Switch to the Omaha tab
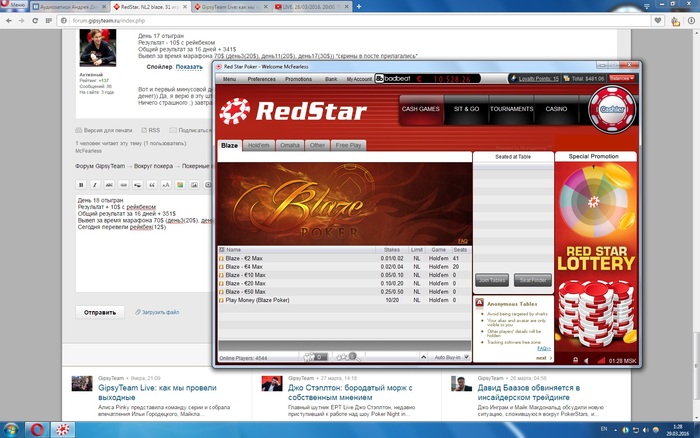Screen dimensions: 700x438 290,145
